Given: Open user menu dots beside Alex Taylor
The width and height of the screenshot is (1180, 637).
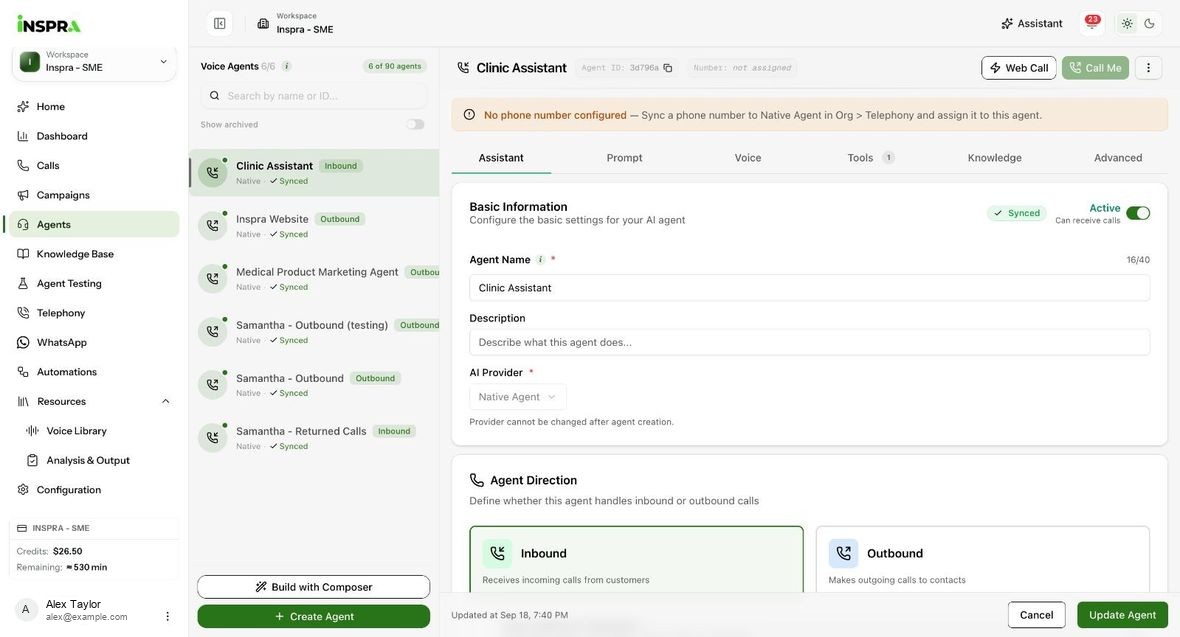Looking at the screenshot, I should pos(167,616).
